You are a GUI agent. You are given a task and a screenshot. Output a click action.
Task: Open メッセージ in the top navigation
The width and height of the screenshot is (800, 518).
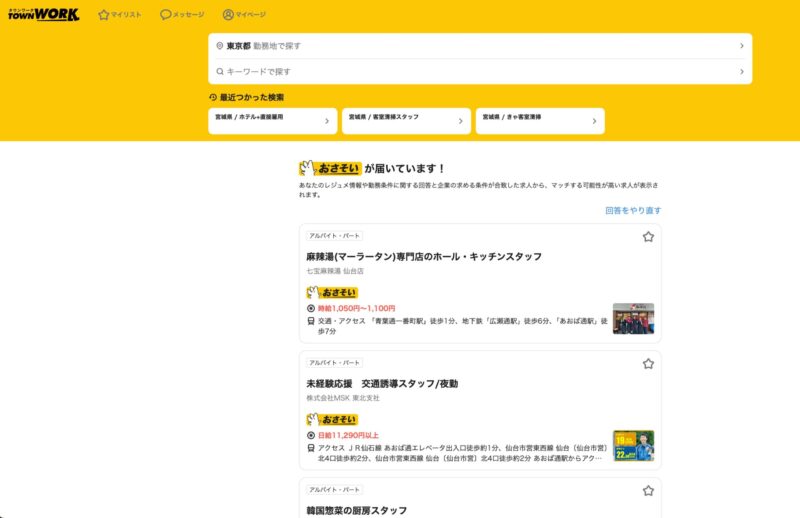(182, 15)
